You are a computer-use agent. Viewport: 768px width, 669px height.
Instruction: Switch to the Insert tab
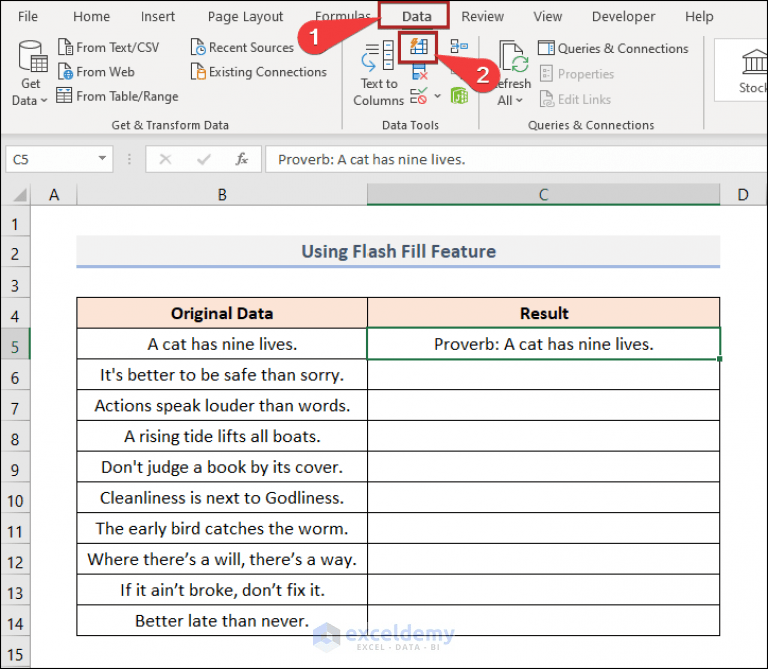[x=158, y=17]
